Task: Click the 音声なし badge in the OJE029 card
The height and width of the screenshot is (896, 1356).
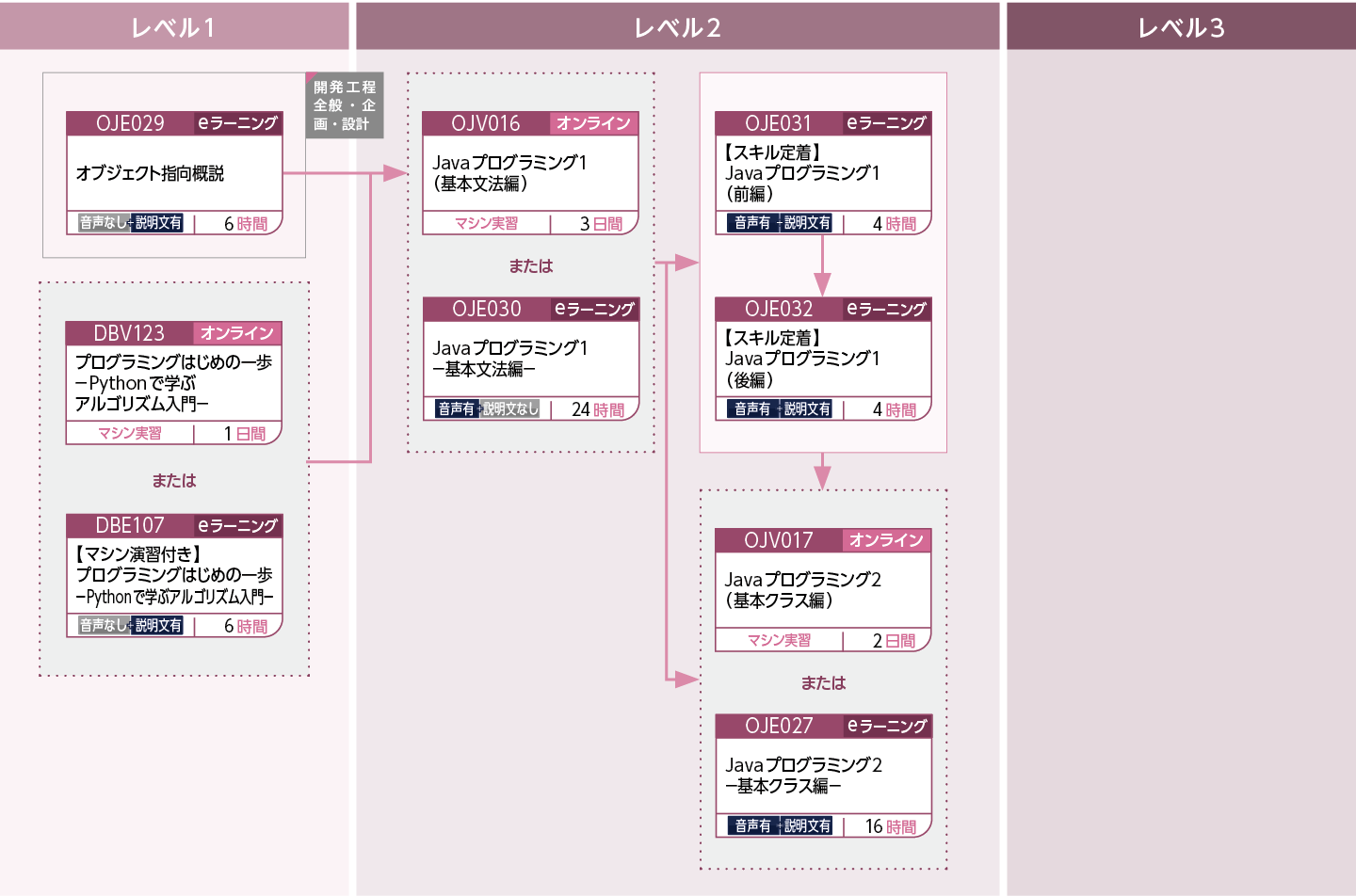Action: pos(103,223)
